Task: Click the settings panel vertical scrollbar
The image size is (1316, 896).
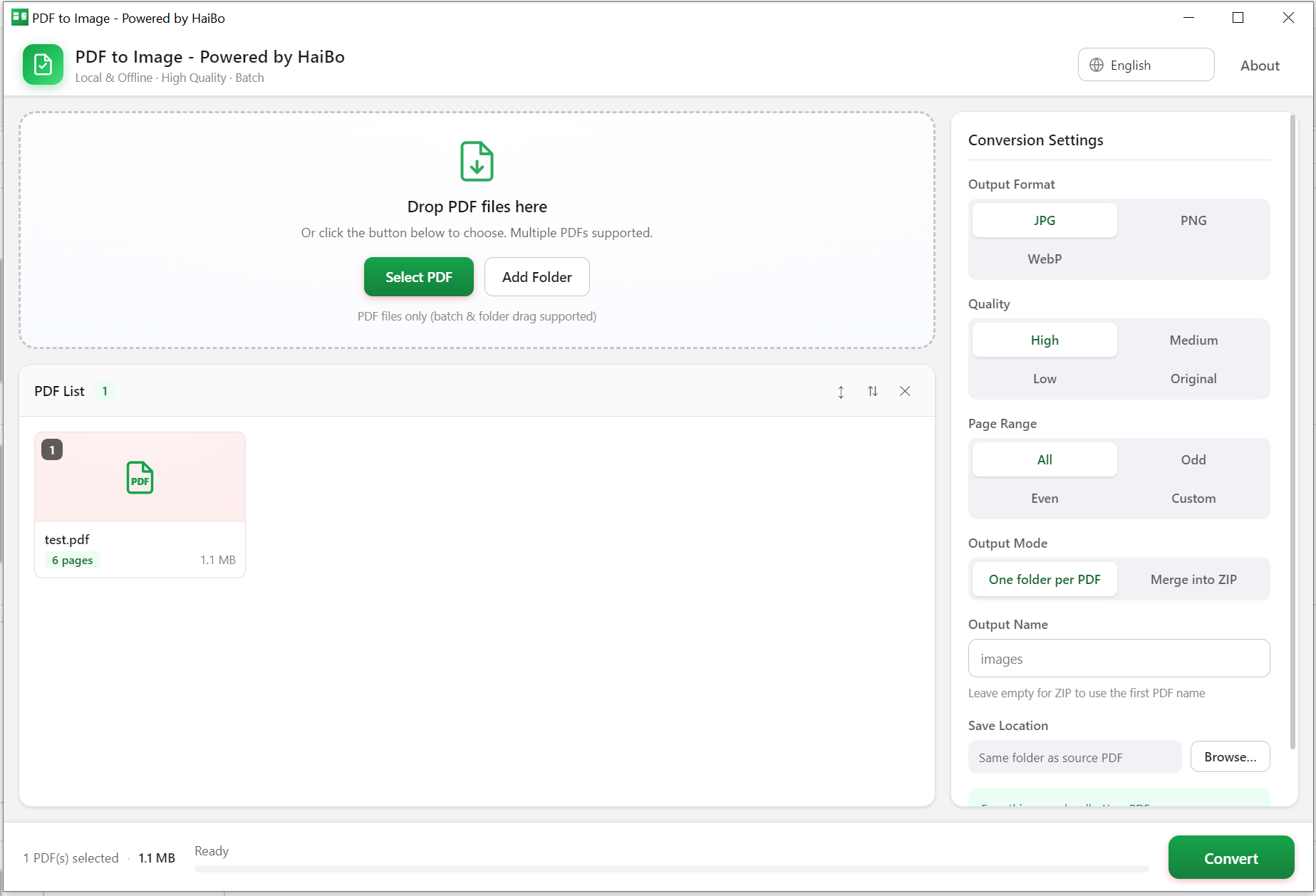Action: coord(1292,432)
